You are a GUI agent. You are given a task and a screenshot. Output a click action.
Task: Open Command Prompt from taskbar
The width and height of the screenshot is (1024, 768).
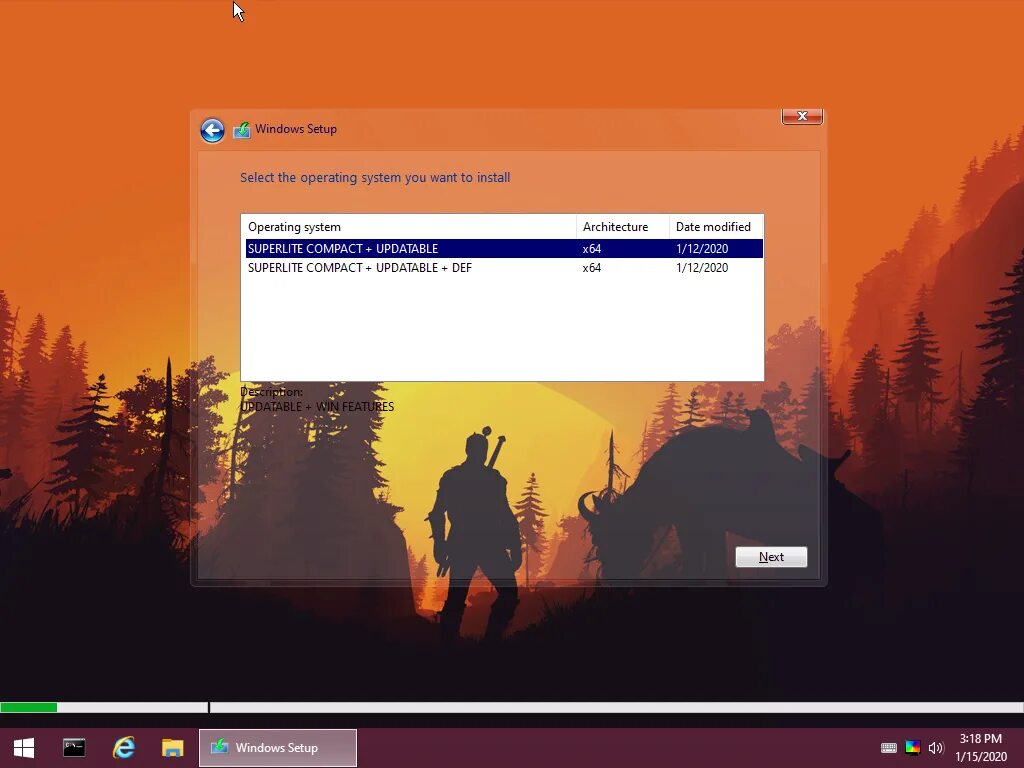[x=74, y=748]
